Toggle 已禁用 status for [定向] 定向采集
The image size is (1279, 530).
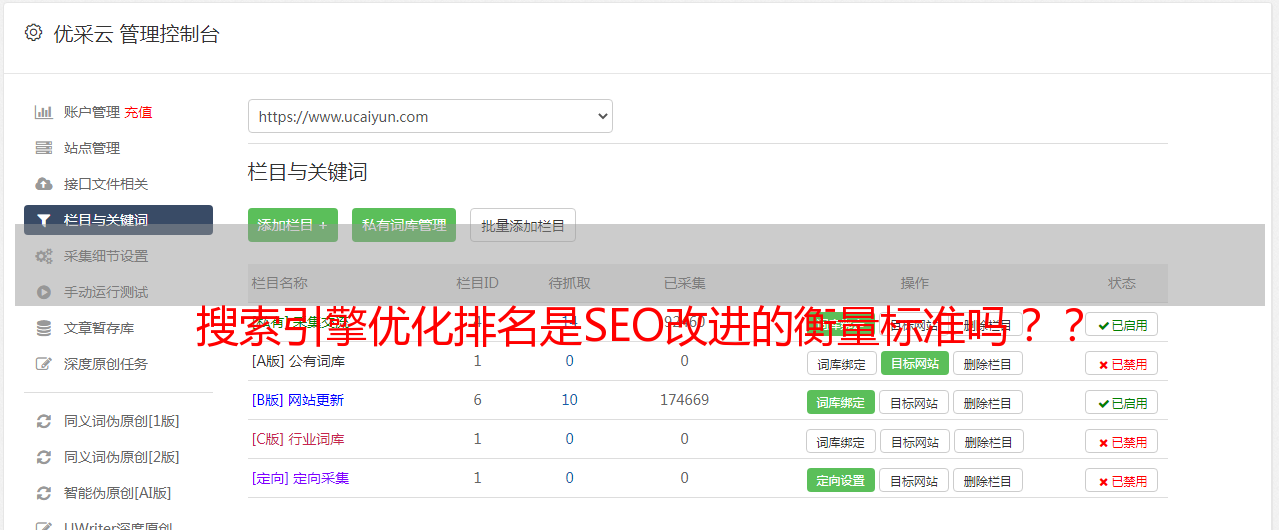1122,481
